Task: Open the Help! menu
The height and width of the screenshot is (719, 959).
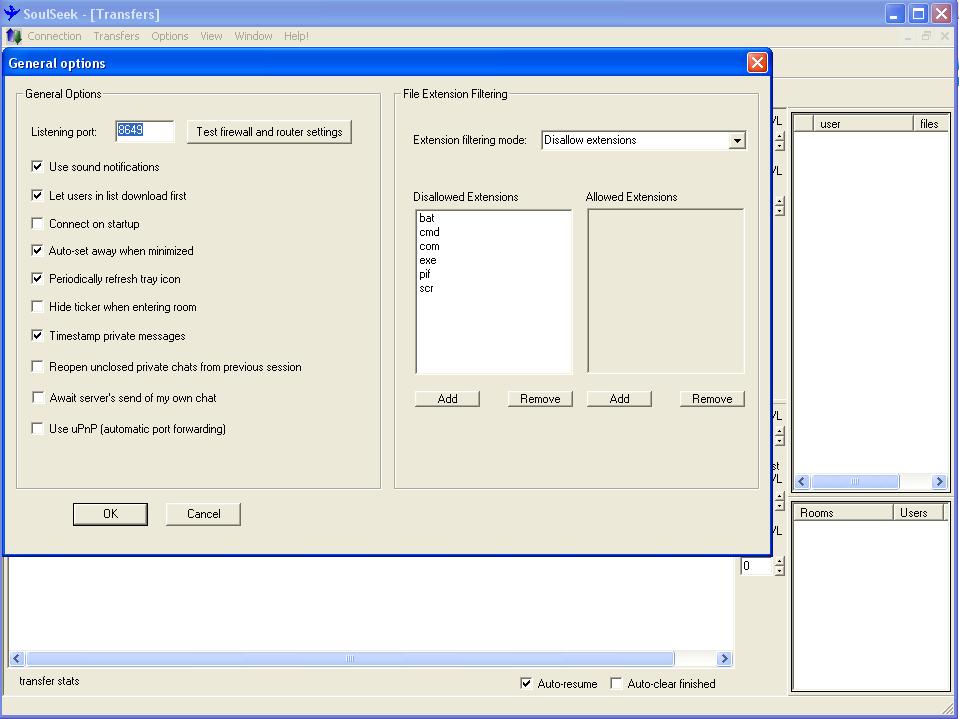Action: point(296,36)
